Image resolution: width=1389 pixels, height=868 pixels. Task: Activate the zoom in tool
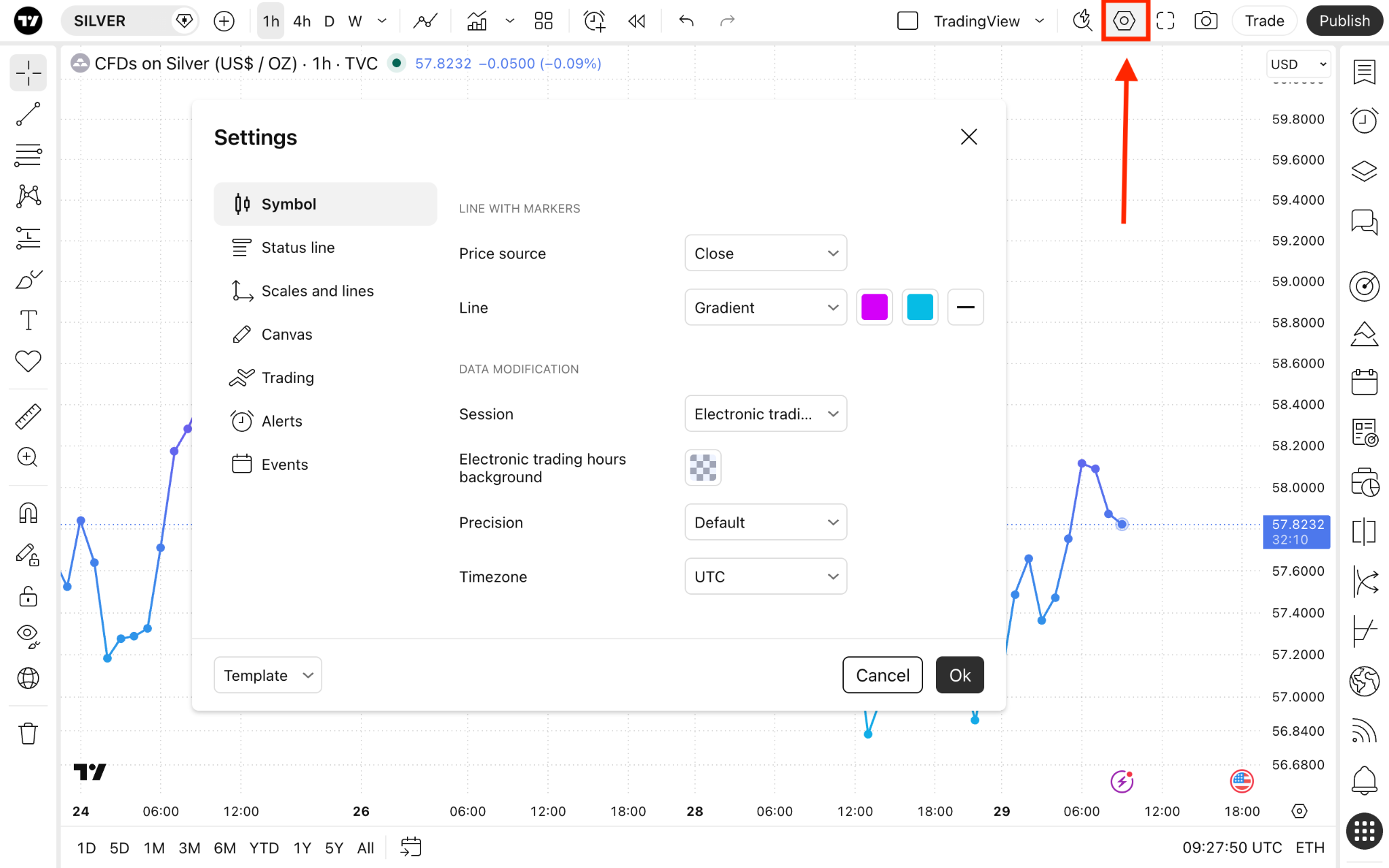point(28,457)
